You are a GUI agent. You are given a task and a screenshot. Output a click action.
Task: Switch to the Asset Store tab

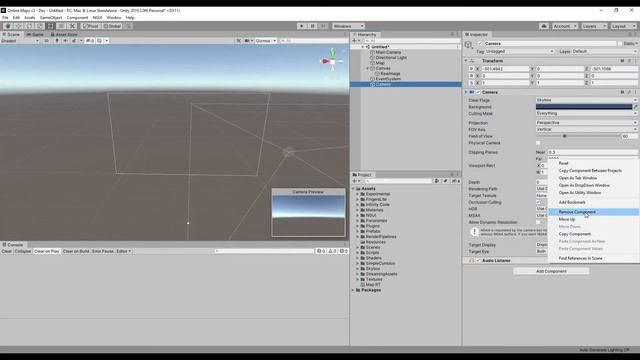pos(64,35)
